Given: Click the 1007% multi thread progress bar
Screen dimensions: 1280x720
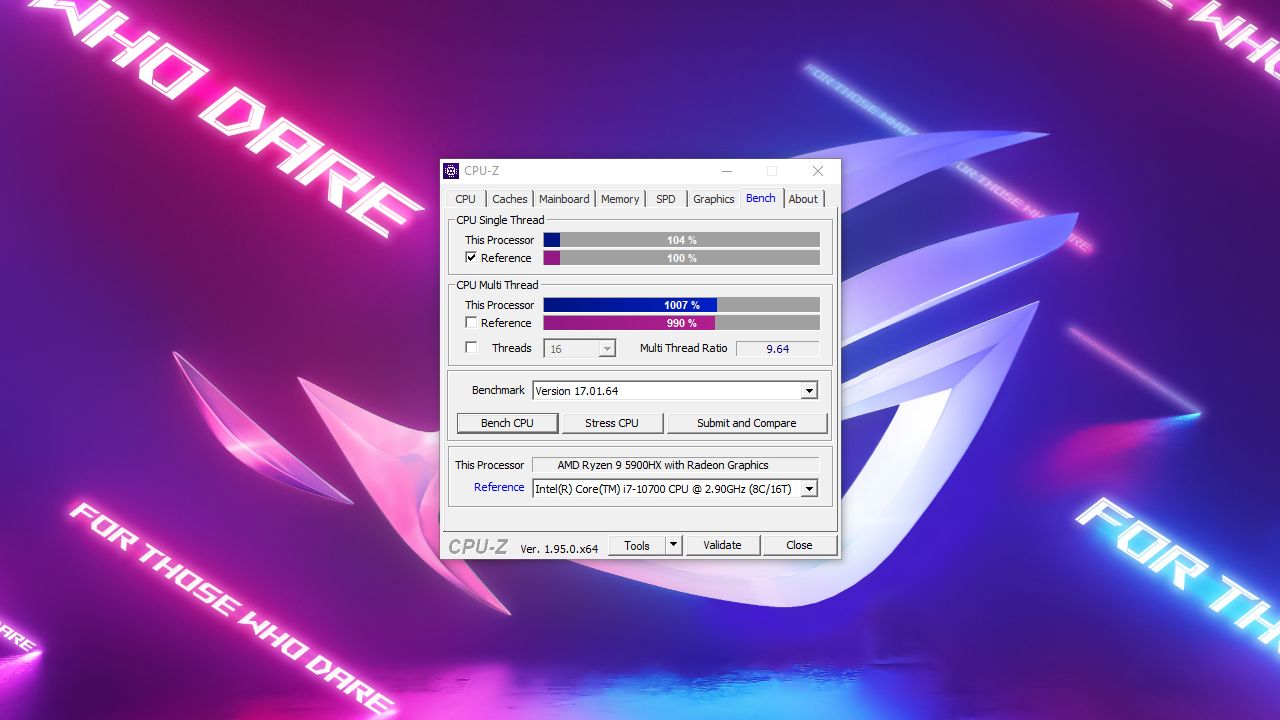Looking at the screenshot, I should (680, 304).
